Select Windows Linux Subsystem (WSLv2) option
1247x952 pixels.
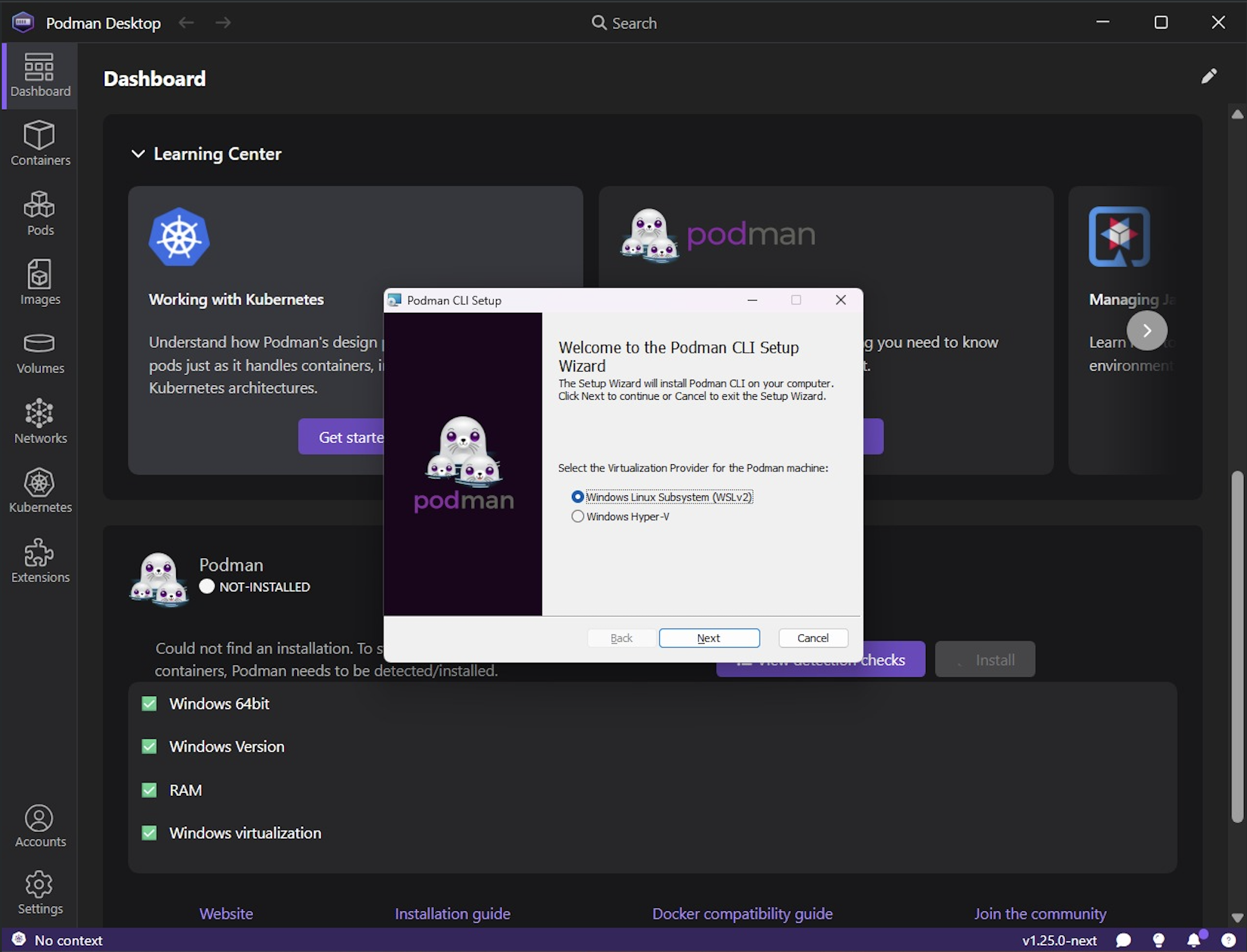[x=578, y=497]
